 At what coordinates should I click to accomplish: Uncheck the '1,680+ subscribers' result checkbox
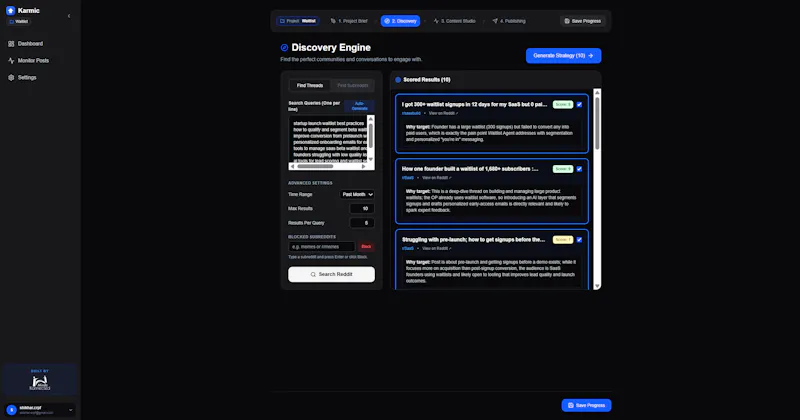[x=579, y=169]
